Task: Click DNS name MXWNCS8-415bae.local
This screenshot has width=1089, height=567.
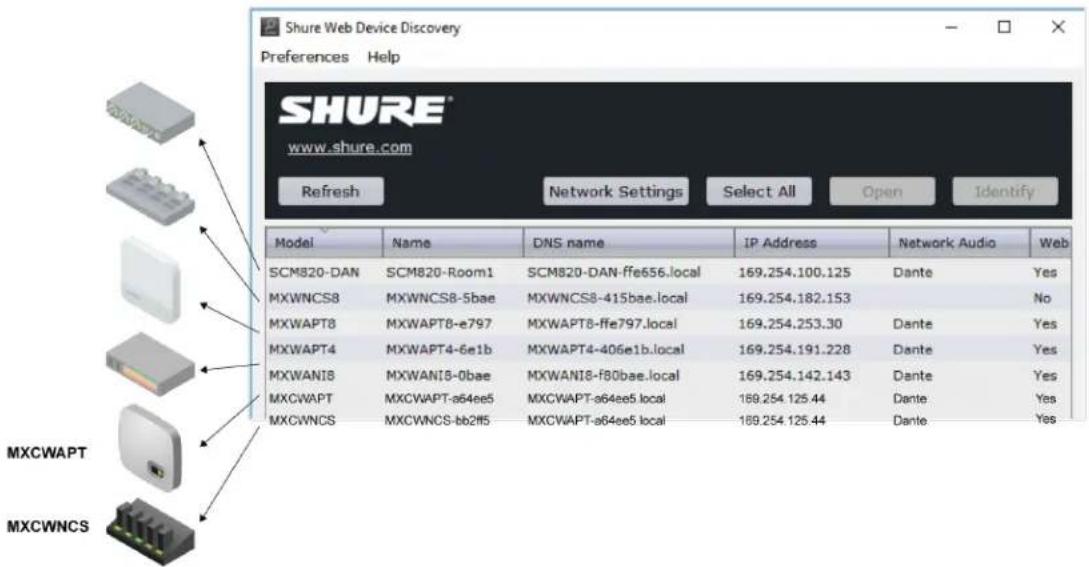Action: [x=607, y=298]
